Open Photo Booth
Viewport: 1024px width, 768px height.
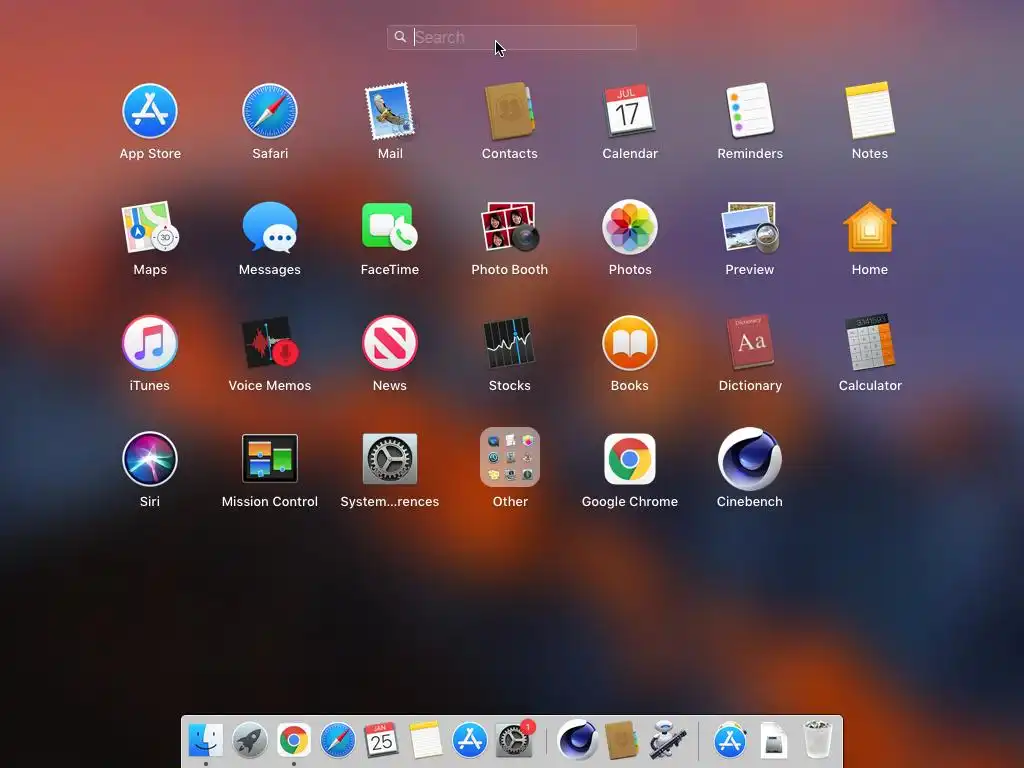coord(509,227)
